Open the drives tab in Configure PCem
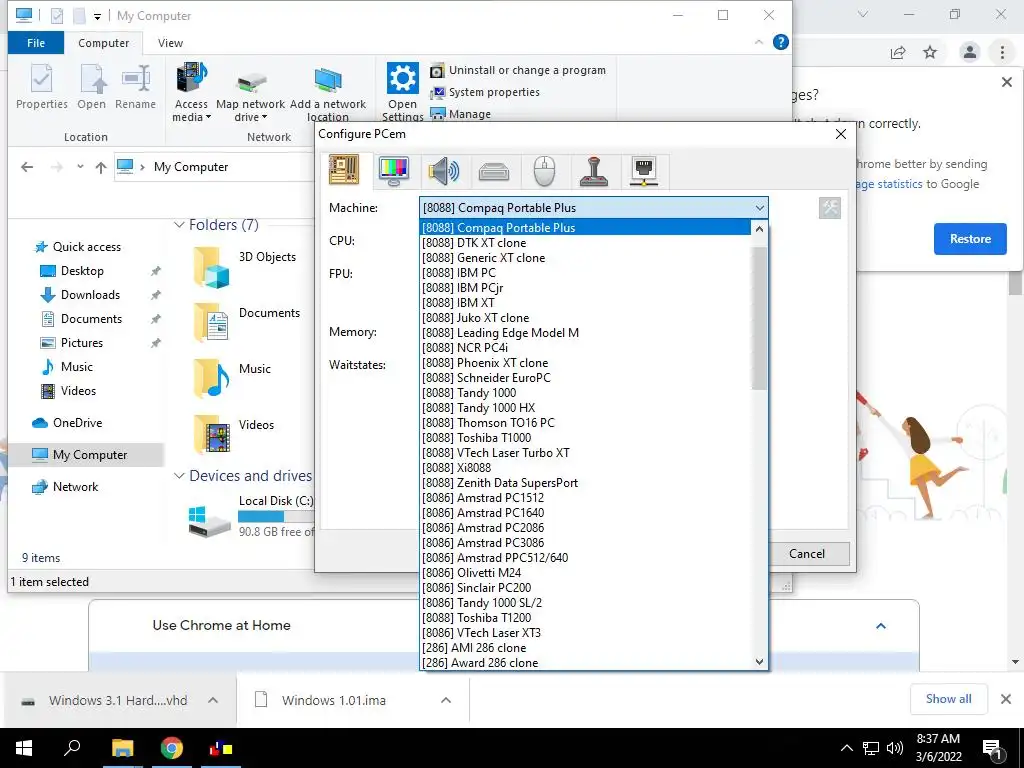The image size is (1024, 768). point(494,171)
